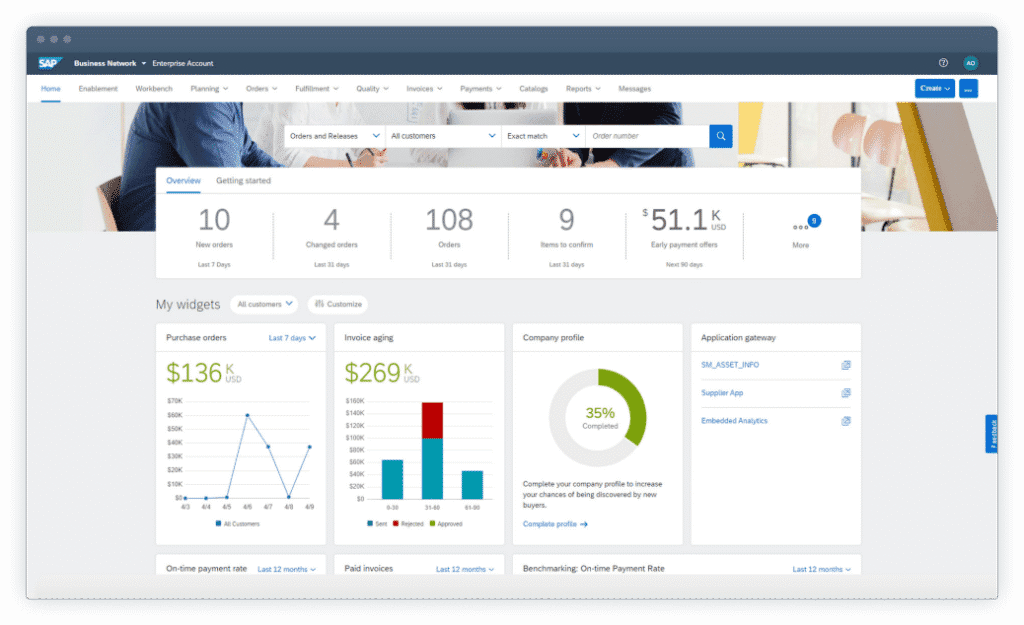Click the blue search magnifier button
Image resolution: width=1024 pixels, height=625 pixels.
click(x=721, y=136)
